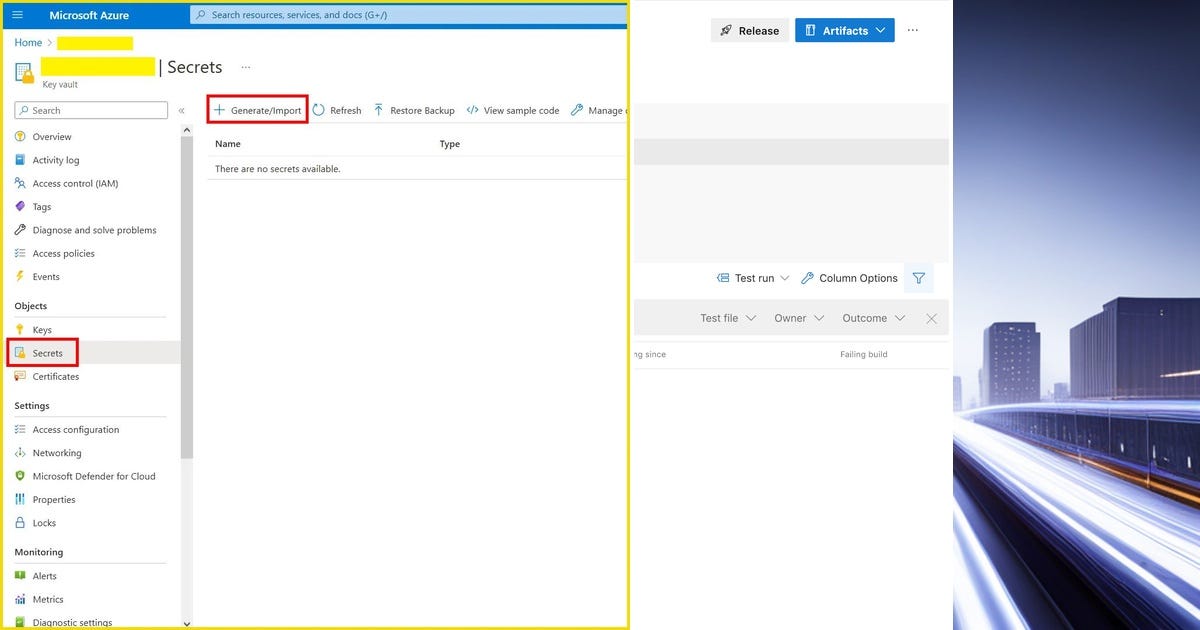Expand the Outcome filter dropdown
Image resolution: width=1200 pixels, height=630 pixels.
pyautogui.click(x=873, y=317)
